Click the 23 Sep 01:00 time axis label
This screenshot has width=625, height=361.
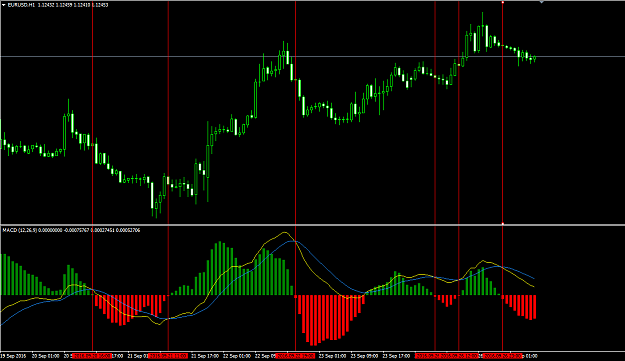pyautogui.click(x=332, y=356)
